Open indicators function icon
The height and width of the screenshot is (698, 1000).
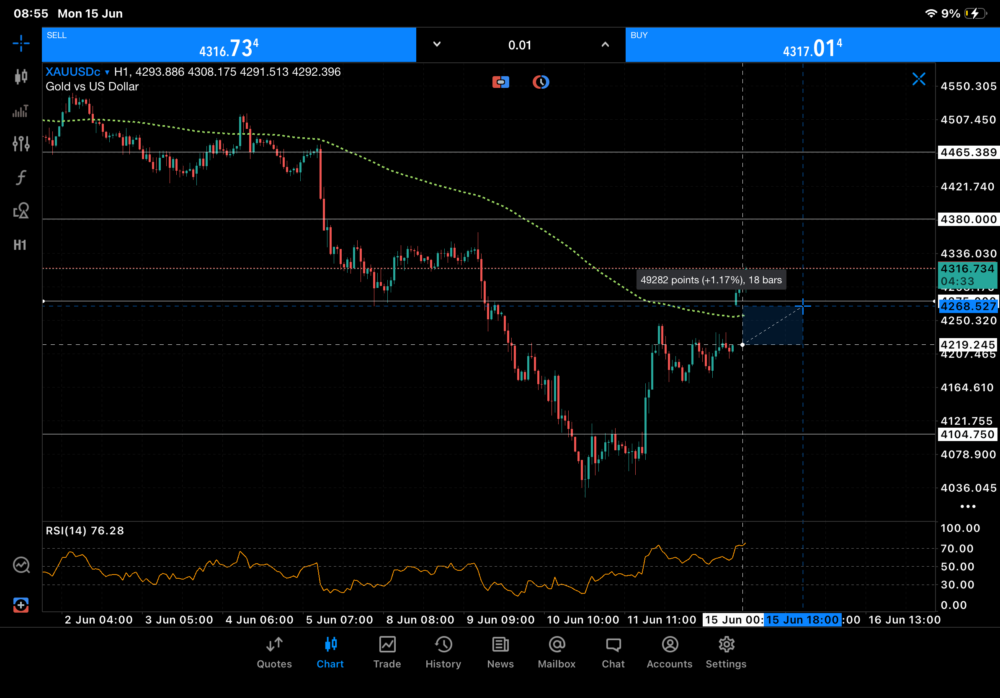20,177
